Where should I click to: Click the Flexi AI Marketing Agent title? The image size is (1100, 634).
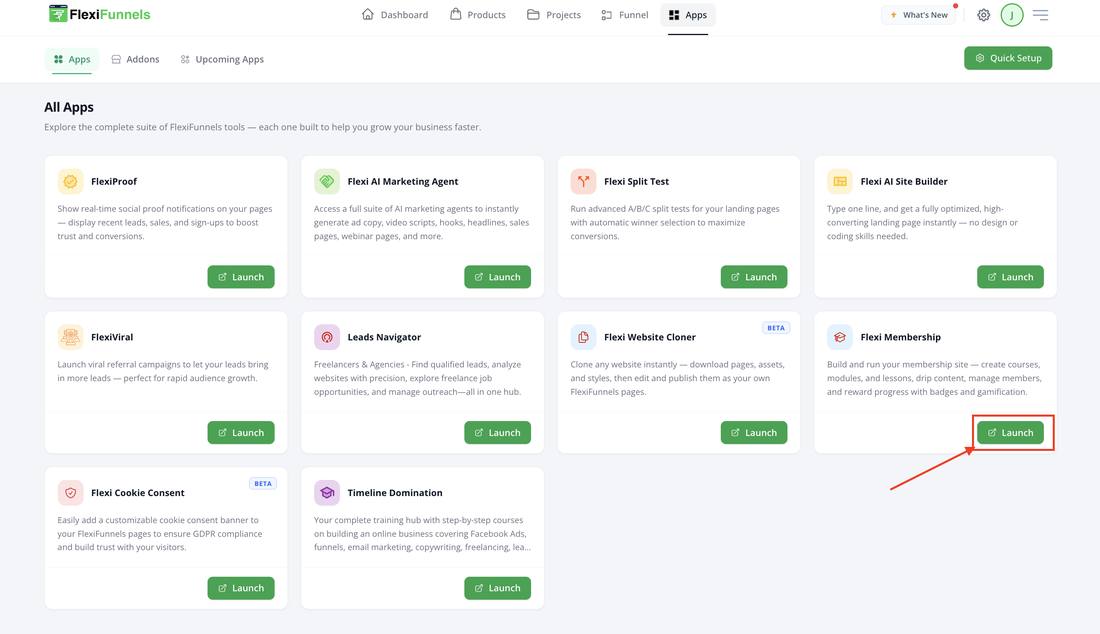coord(403,182)
